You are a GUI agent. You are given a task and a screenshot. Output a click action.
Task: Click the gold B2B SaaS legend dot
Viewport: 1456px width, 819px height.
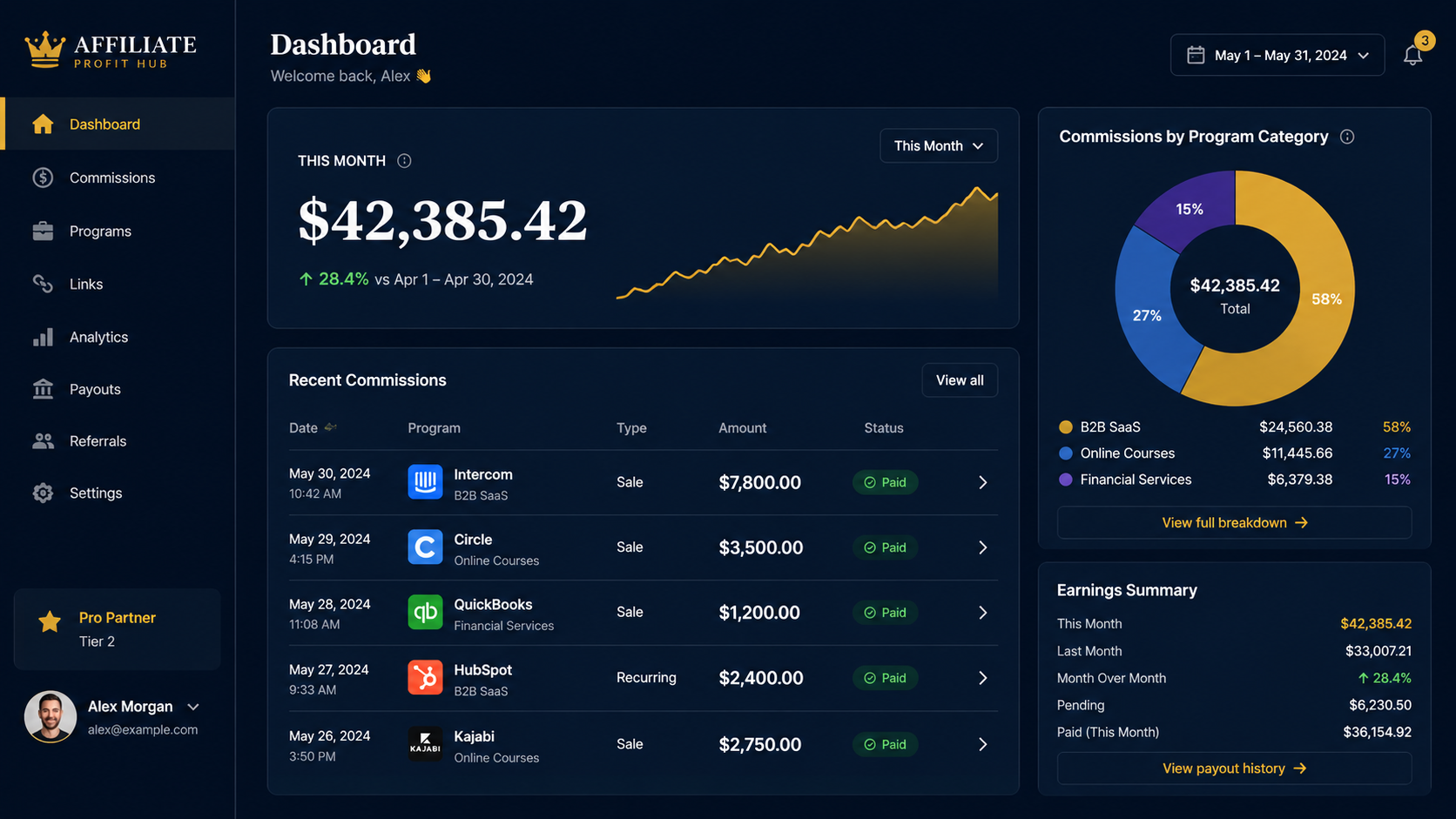coord(1065,427)
